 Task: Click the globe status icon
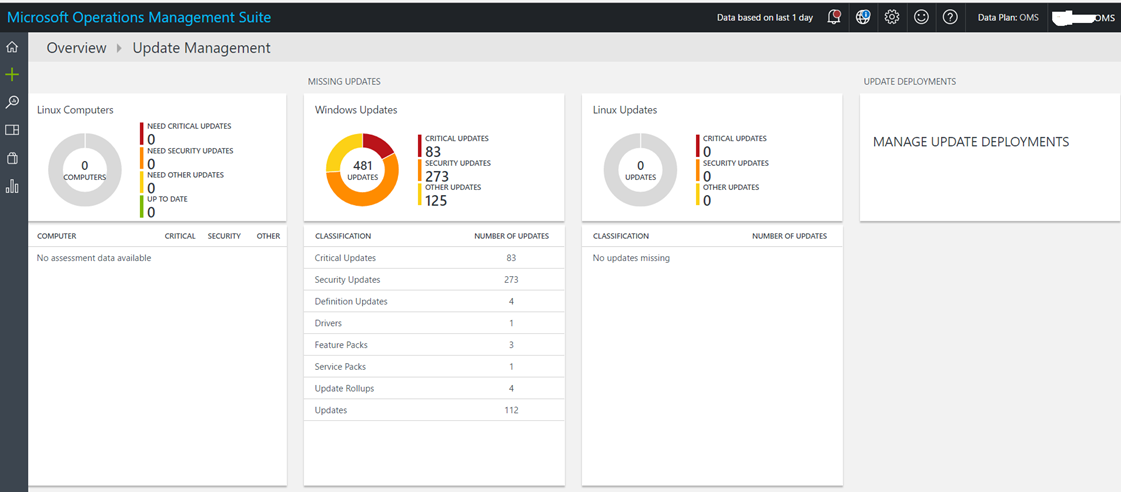[863, 17]
